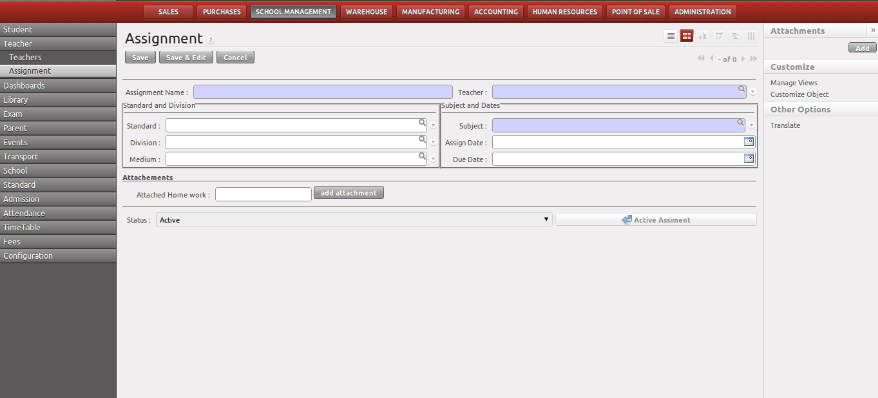The image size is (878, 398).
Task: Search divisions with magnifier icon
Action: point(422,139)
